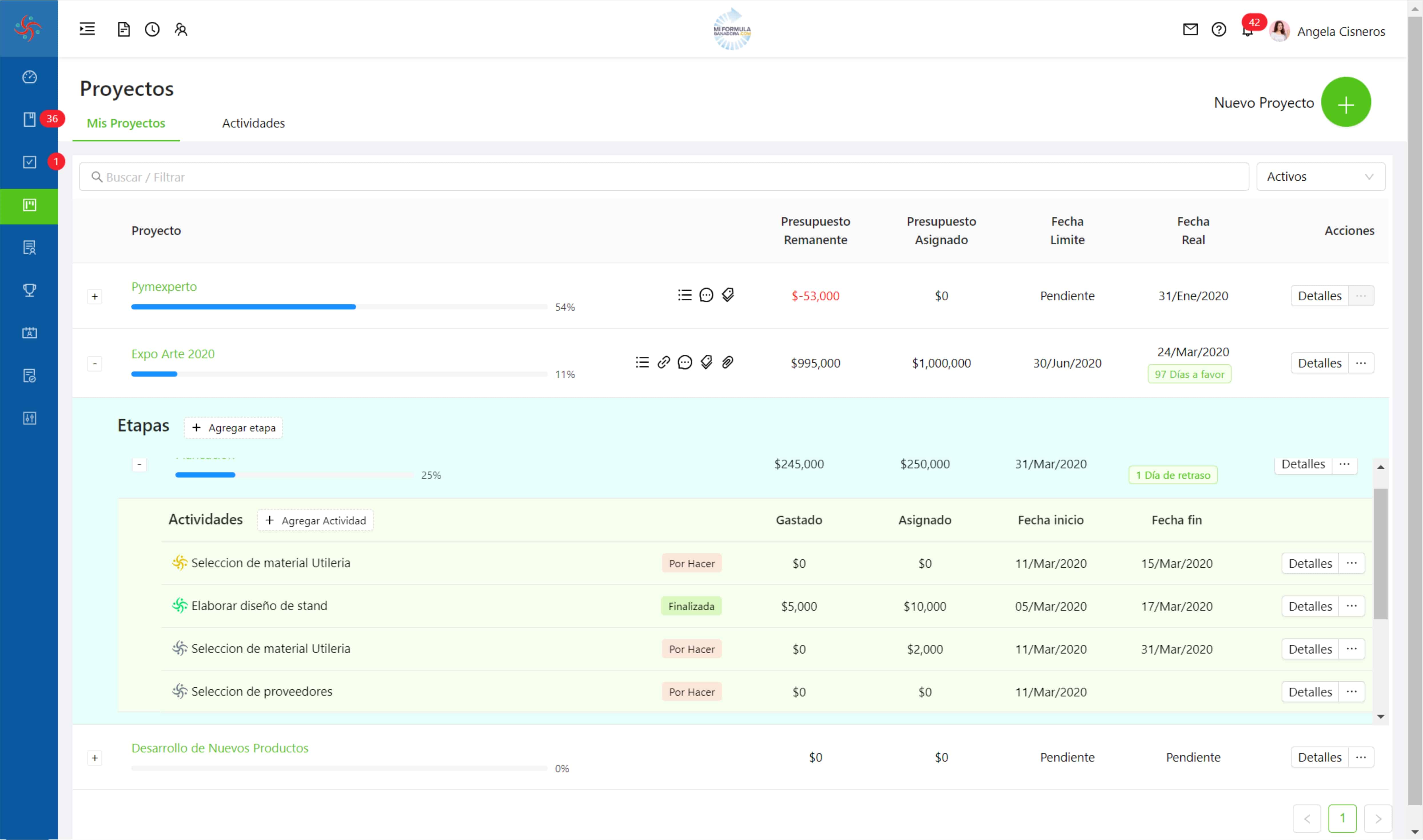Image resolution: width=1423 pixels, height=840 pixels.
Task: Open the users icon in top toolbar
Action: tap(181, 29)
